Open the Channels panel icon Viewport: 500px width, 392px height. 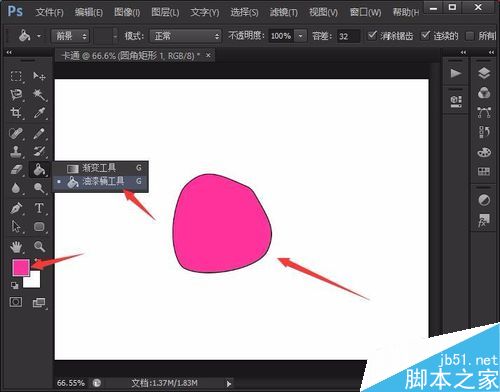click(x=484, y=93)
